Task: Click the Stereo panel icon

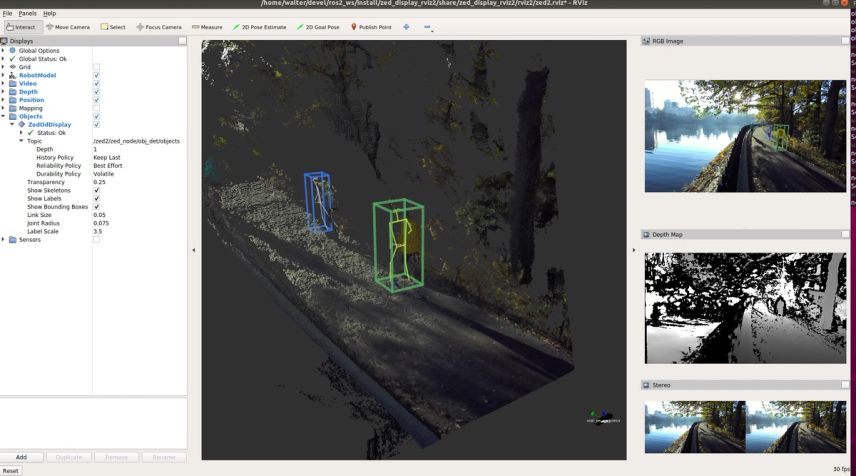Action: tap(646, 385)
